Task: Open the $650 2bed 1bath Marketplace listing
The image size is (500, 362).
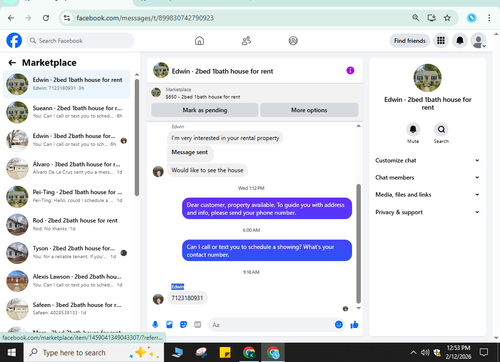Action: [203, 97]
